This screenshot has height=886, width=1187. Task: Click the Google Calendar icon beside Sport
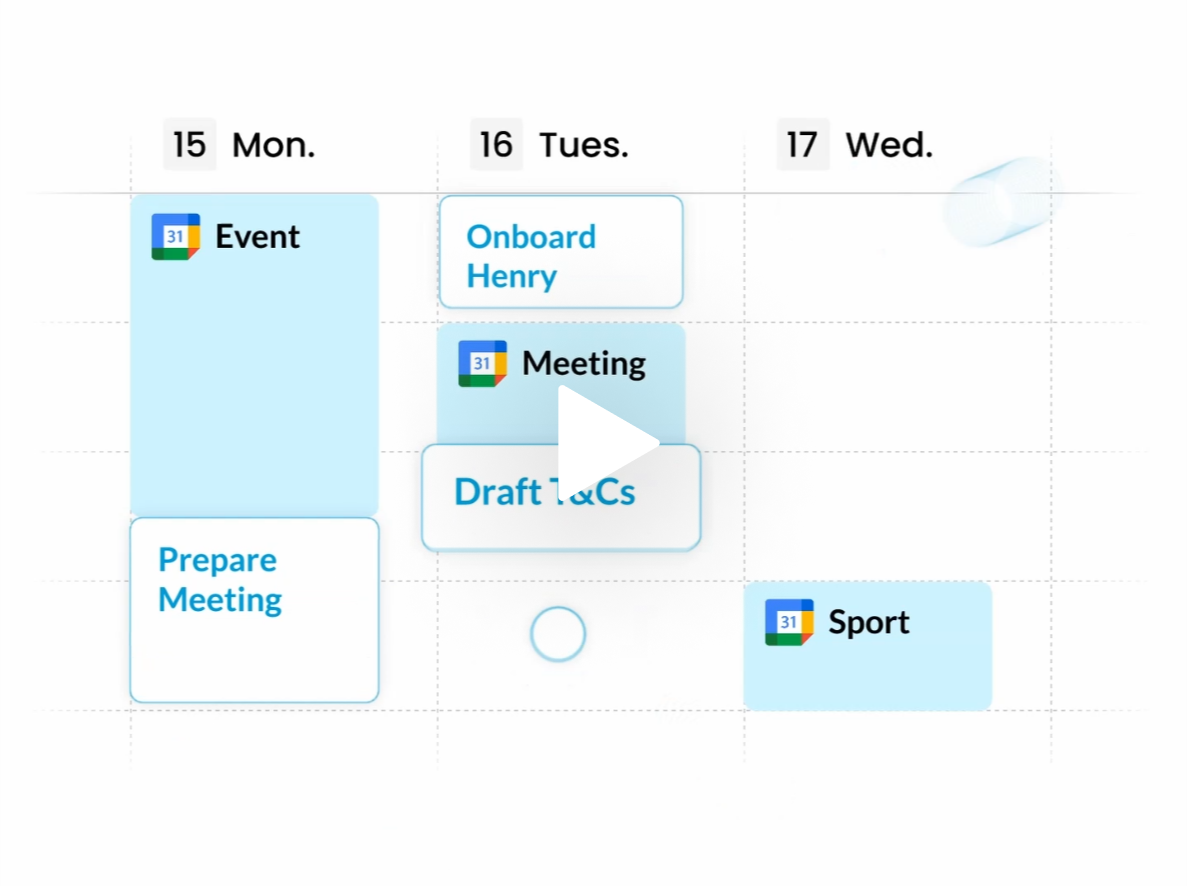coord(789,623)
